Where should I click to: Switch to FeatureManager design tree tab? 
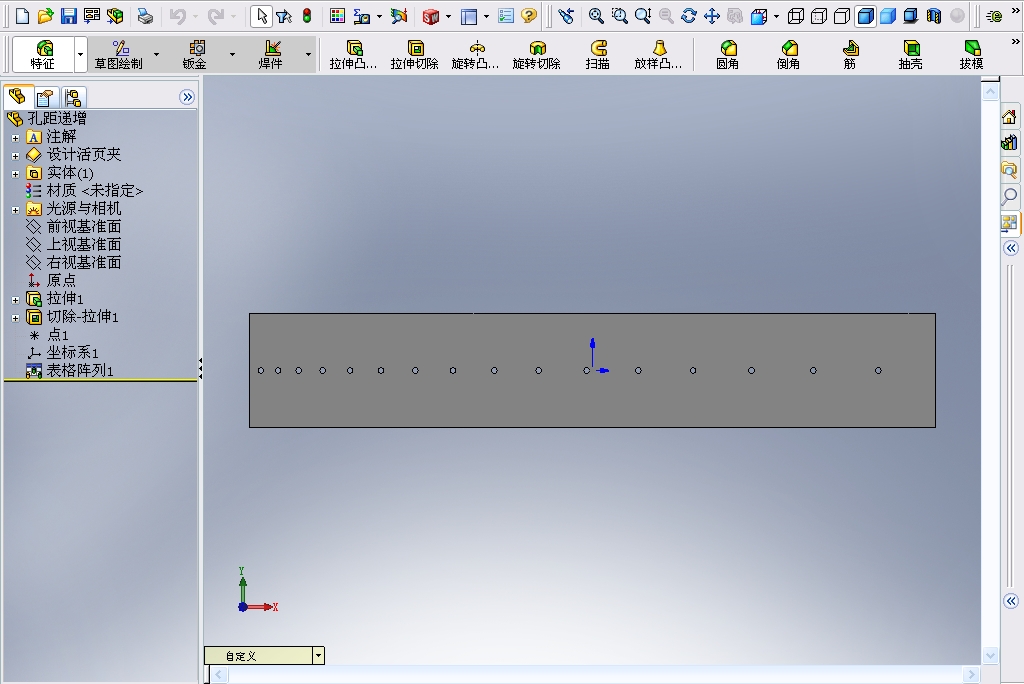pos(17,97)
